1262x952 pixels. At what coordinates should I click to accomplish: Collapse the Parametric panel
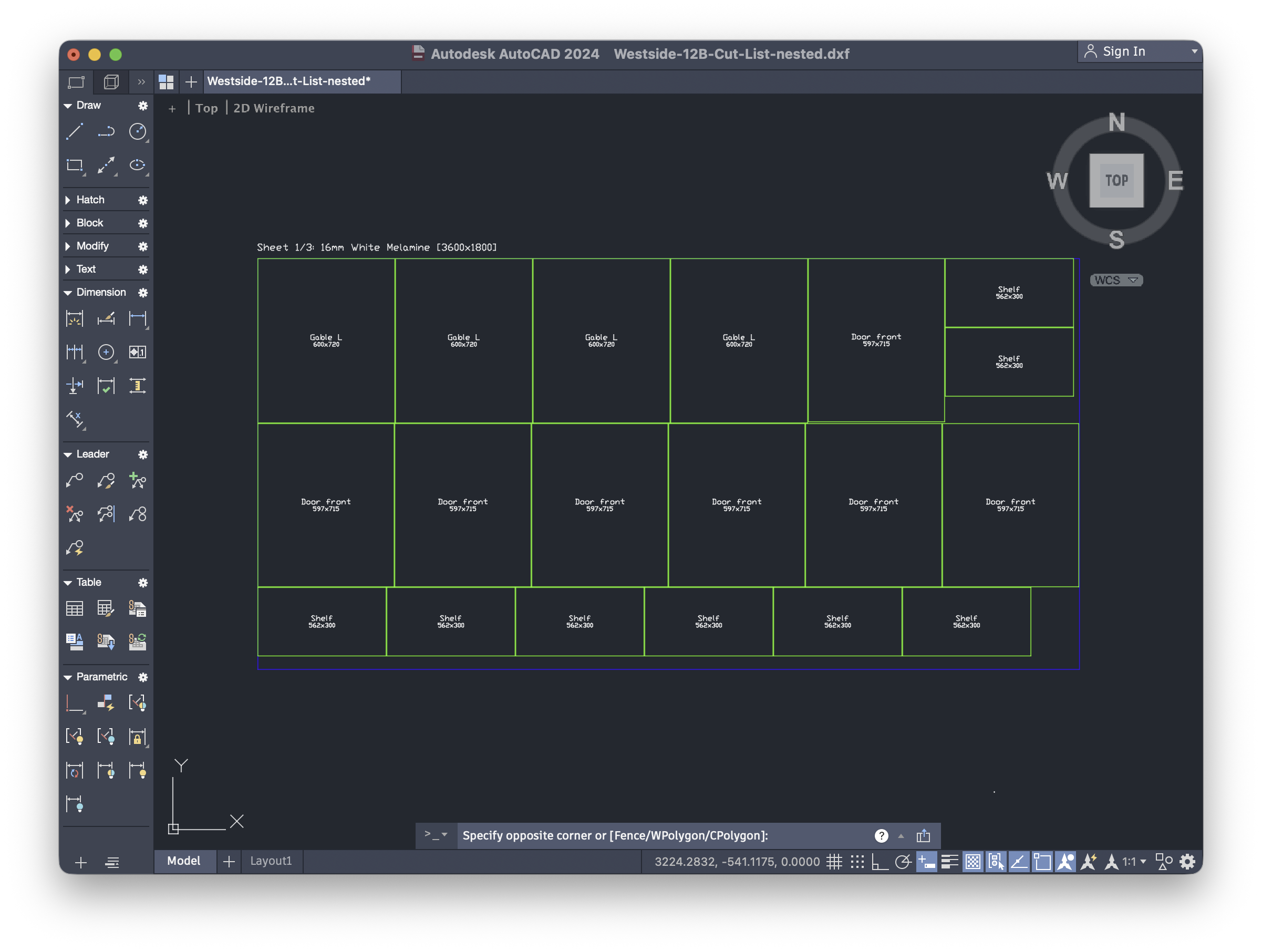pos(68,677)
